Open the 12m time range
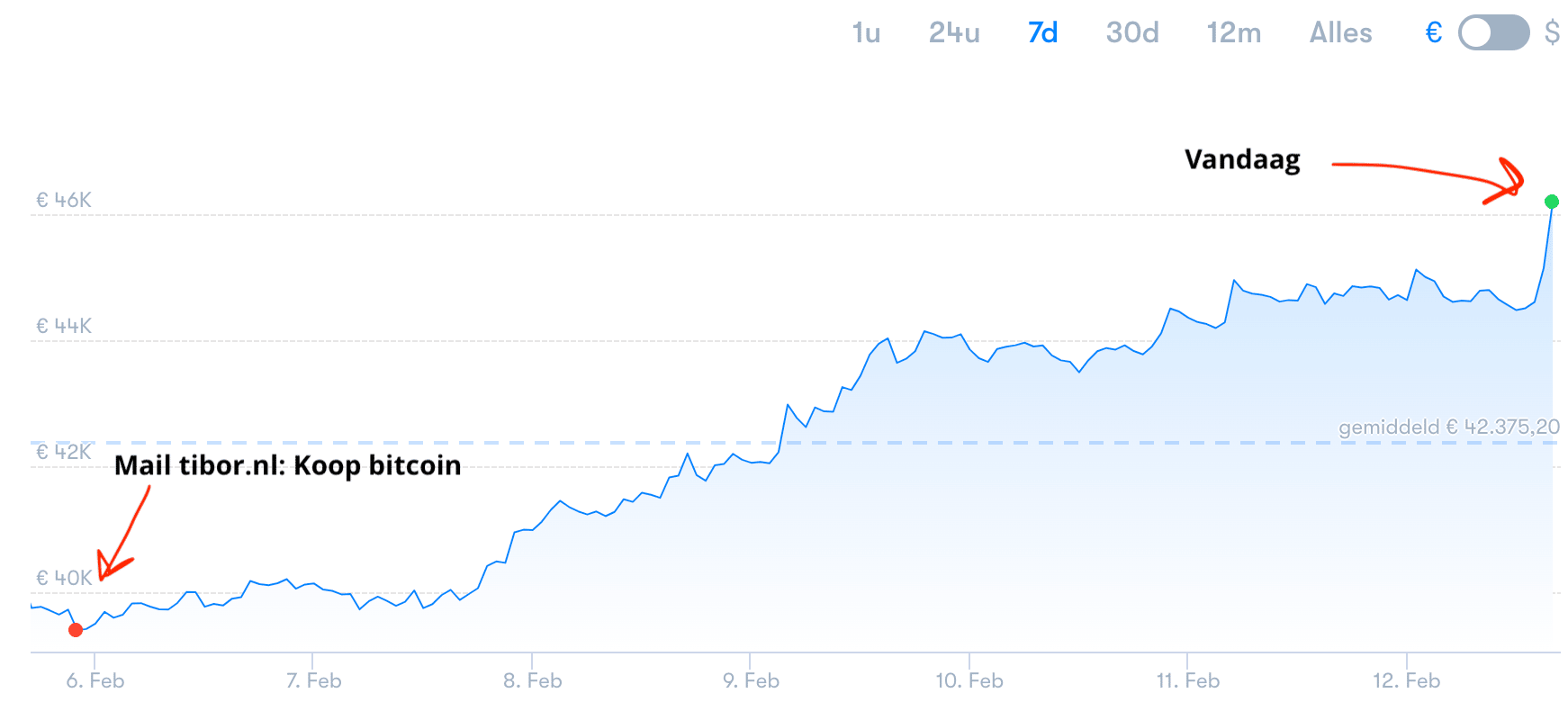This screenshot has width=1568, height=711. pyautogui.click(x=1233, y=33)
